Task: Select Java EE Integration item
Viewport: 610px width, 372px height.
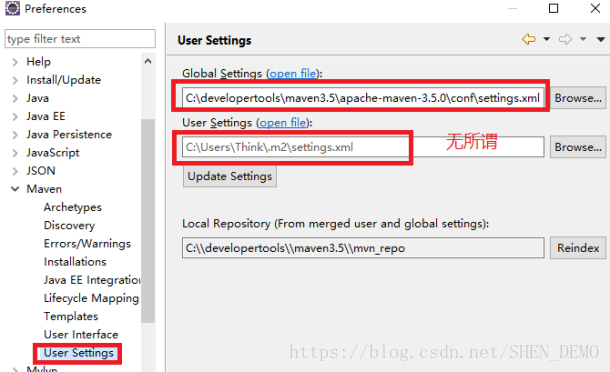Action: (92, 280)
